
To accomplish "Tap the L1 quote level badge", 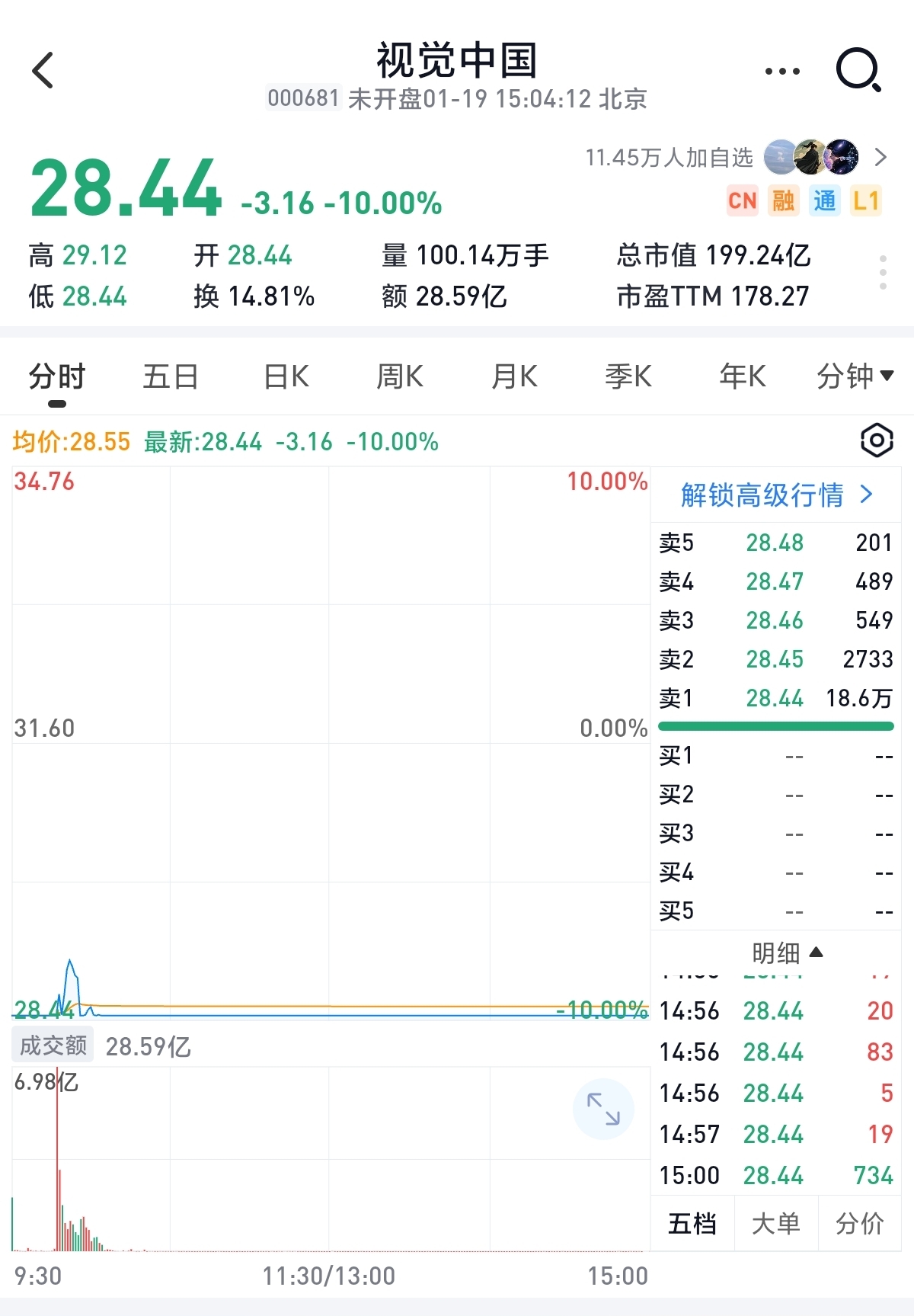I will (x=865, y=200).
